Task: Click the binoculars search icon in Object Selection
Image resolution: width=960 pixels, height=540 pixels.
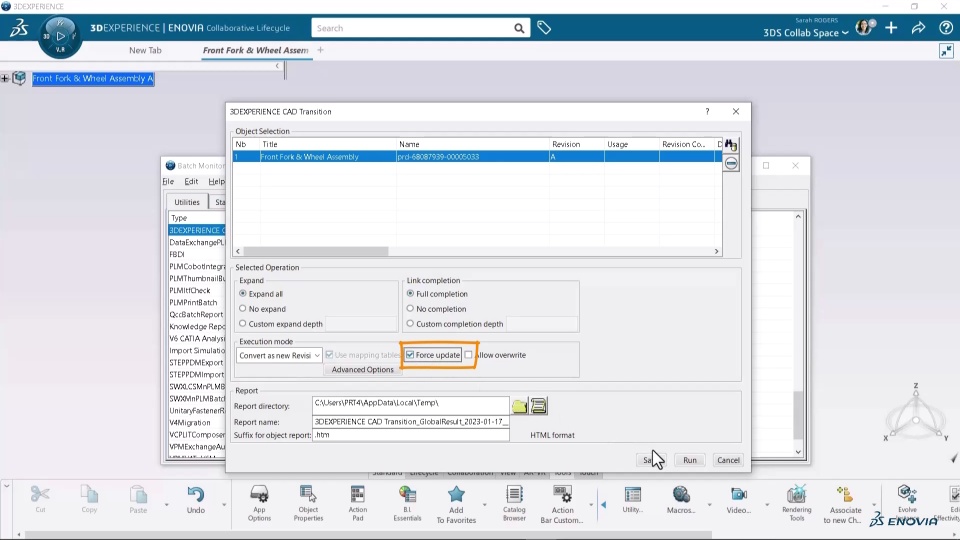Action: pyautogui.click(x=731, y=145)
